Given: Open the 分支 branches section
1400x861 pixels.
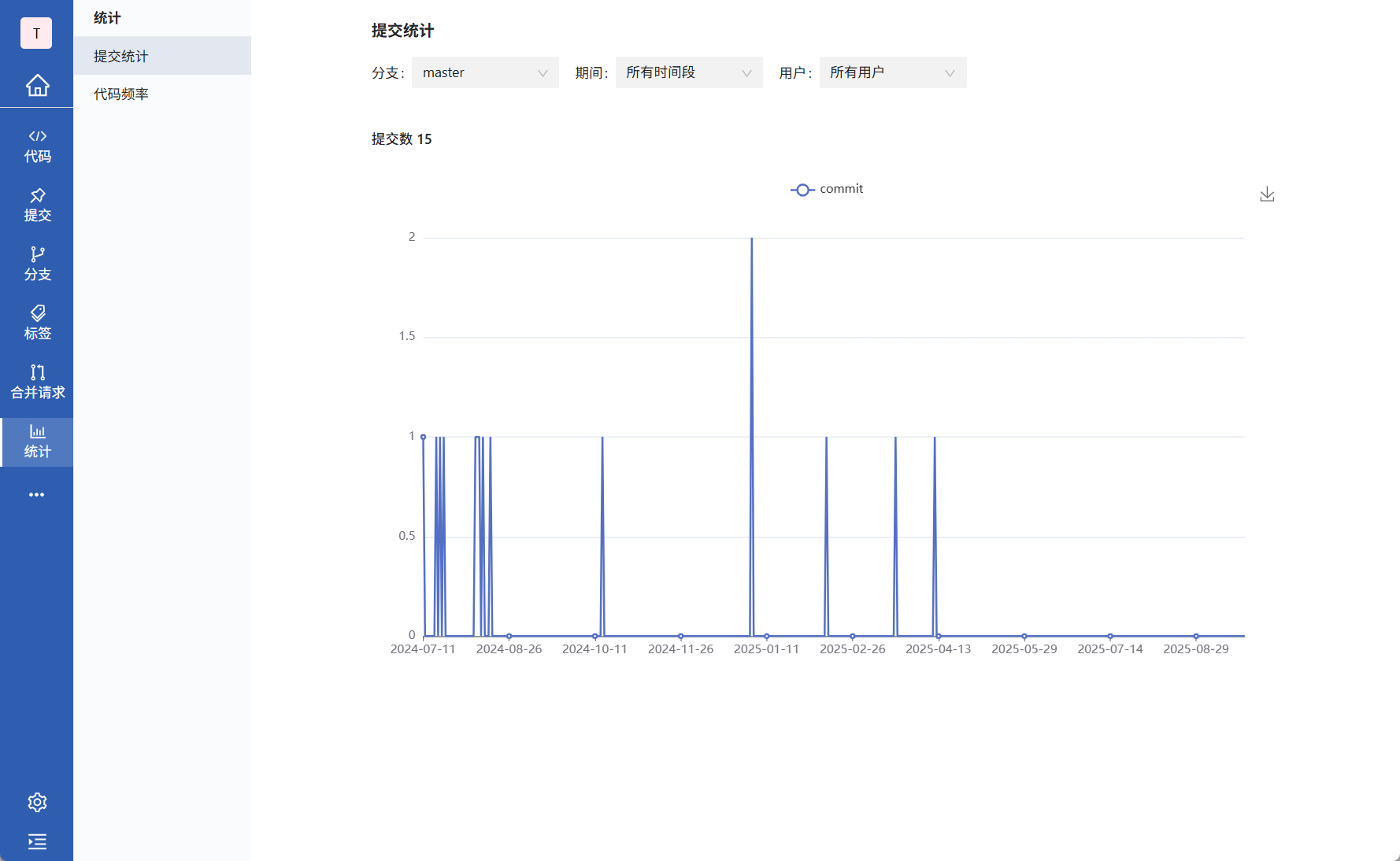Looking at the screenshot, I should pos(37,264).
